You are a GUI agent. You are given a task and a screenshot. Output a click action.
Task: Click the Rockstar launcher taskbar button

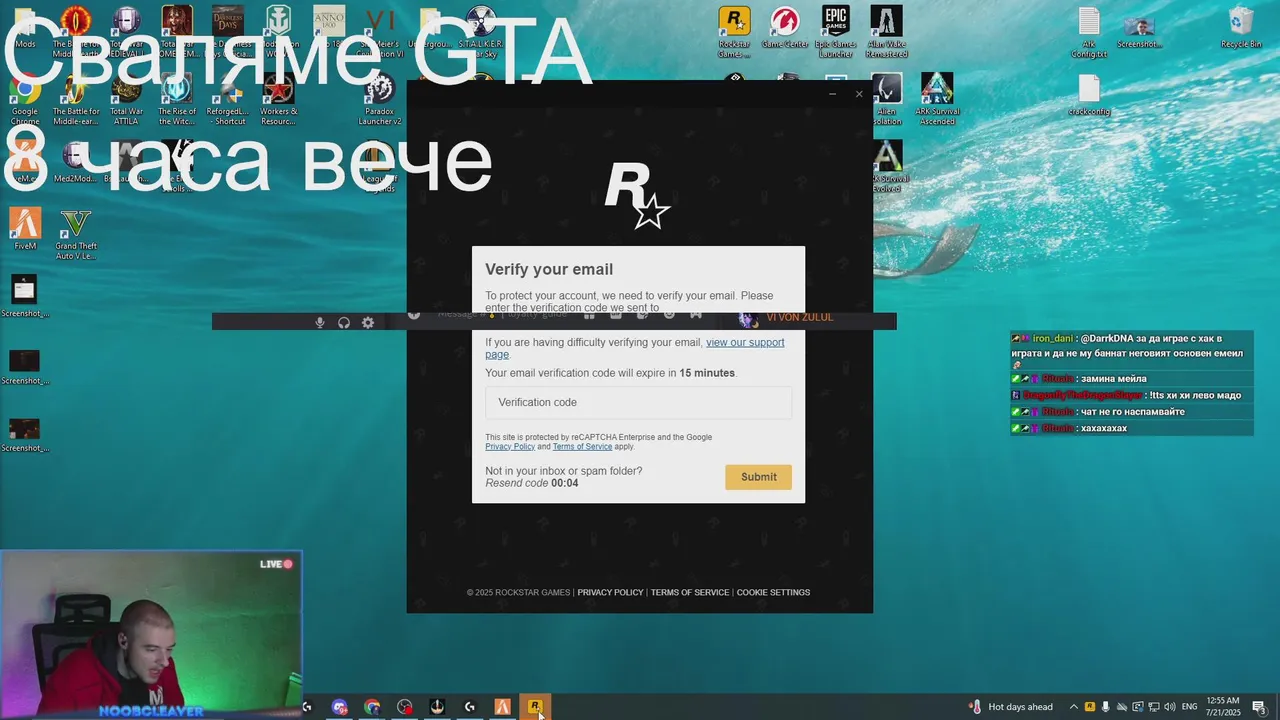tap(535, 707)
